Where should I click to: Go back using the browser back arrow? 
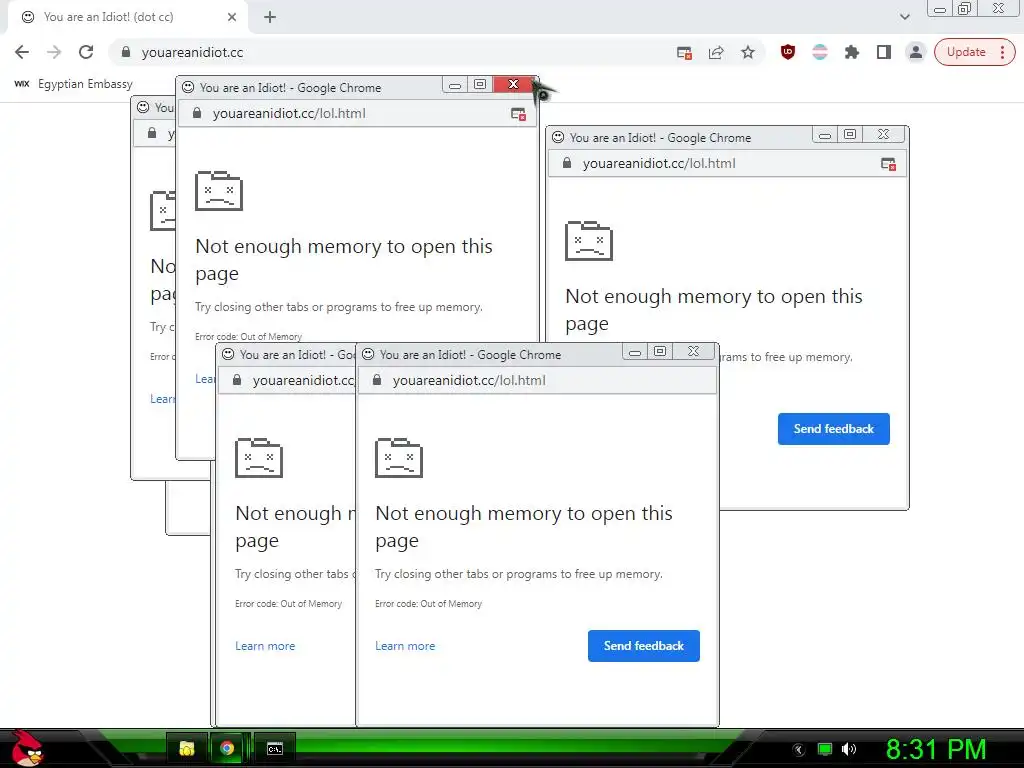[22, 52]
